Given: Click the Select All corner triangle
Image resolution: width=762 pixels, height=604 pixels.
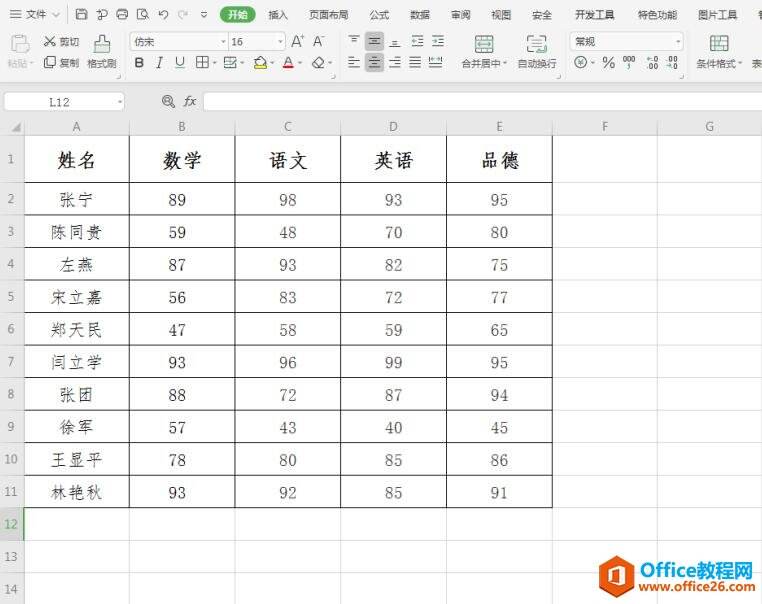Looking at the screenshot, I should (x=16, y=127).
